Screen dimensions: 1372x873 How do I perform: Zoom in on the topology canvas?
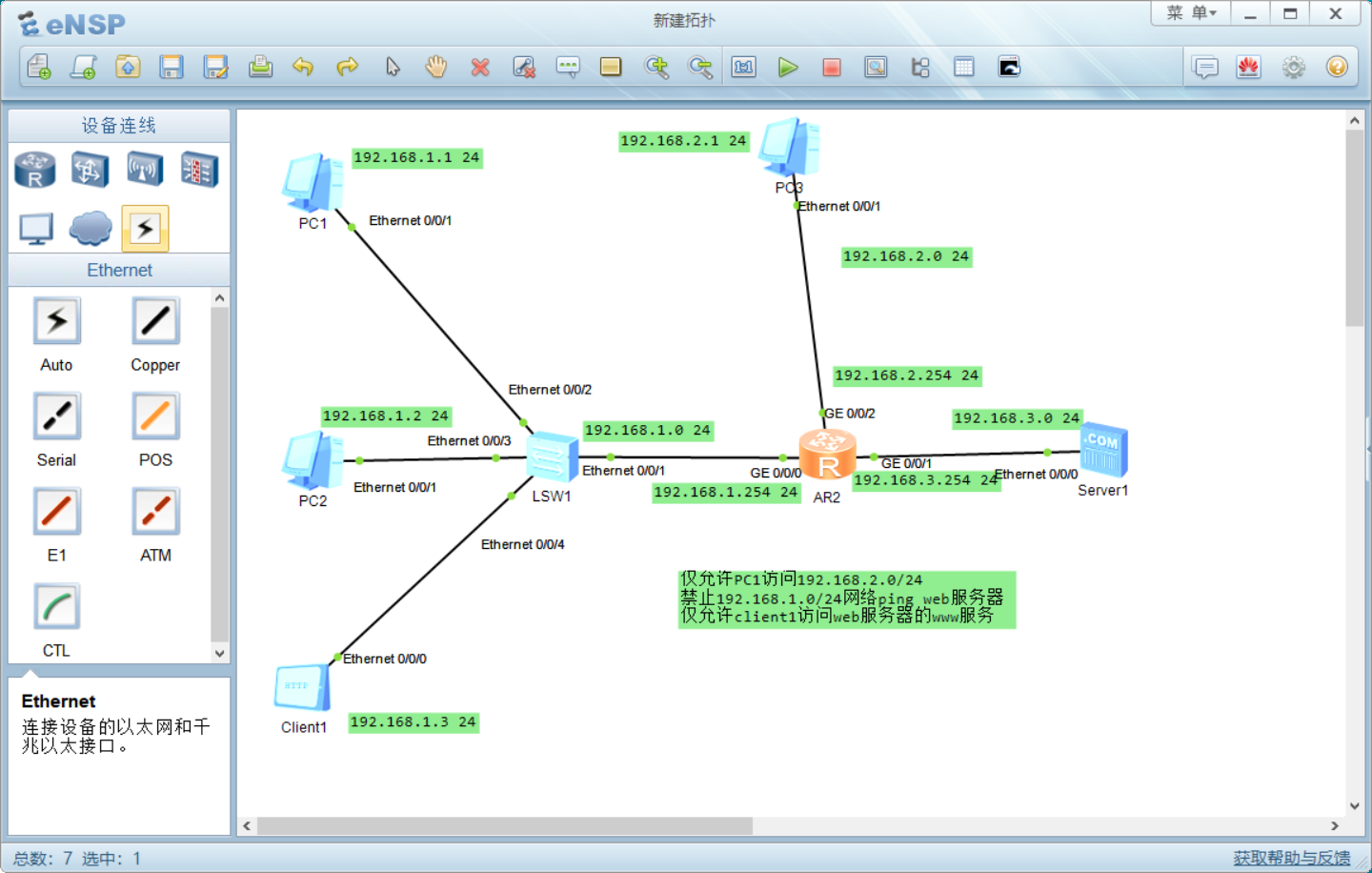tap(656, 67)
